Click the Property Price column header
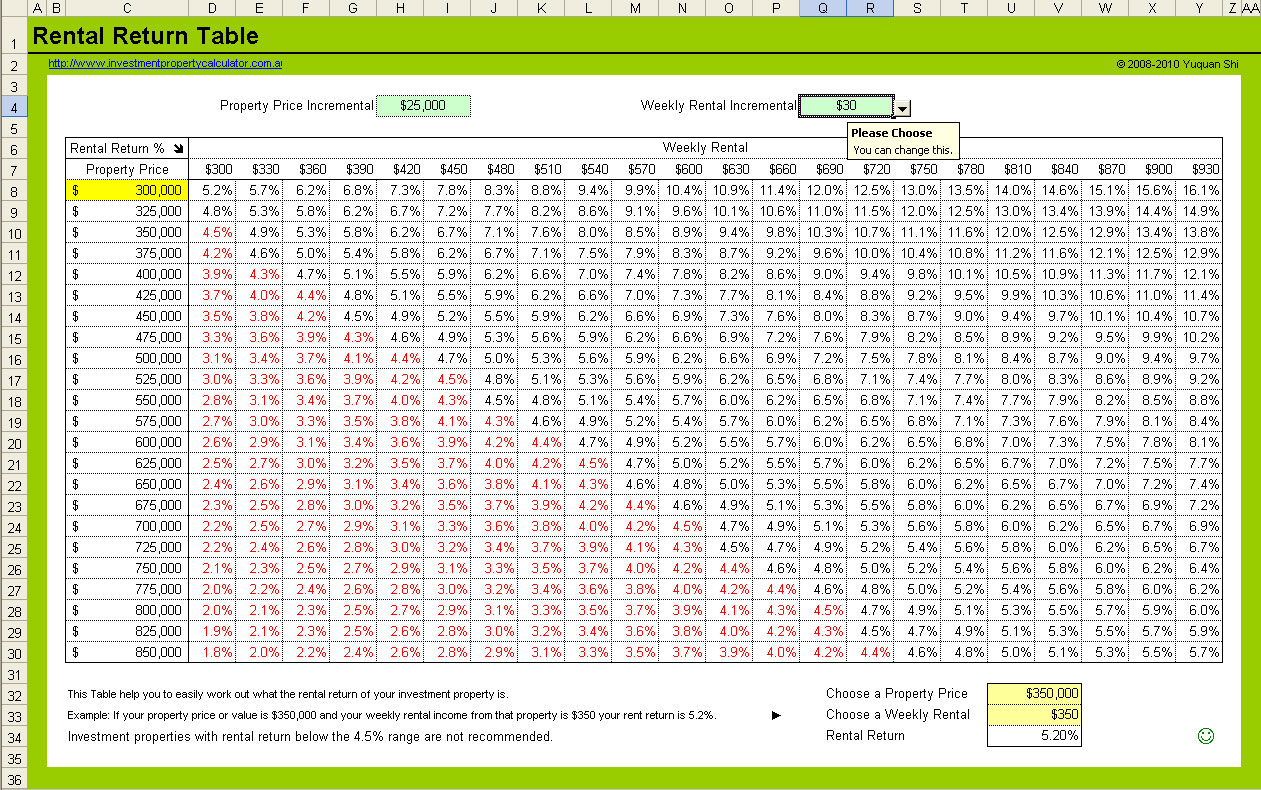The height and width of the screenshot is (790, 1261). pyautogui.click(x=127, y=169)
